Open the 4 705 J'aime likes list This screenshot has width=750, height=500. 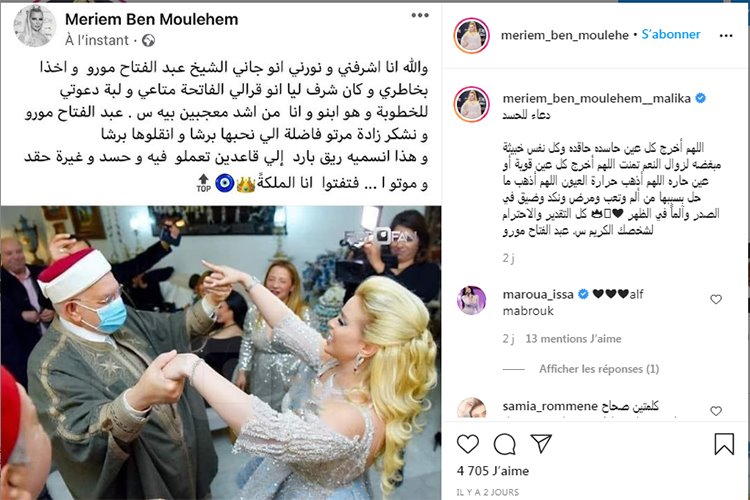click(x=493, y=471)
